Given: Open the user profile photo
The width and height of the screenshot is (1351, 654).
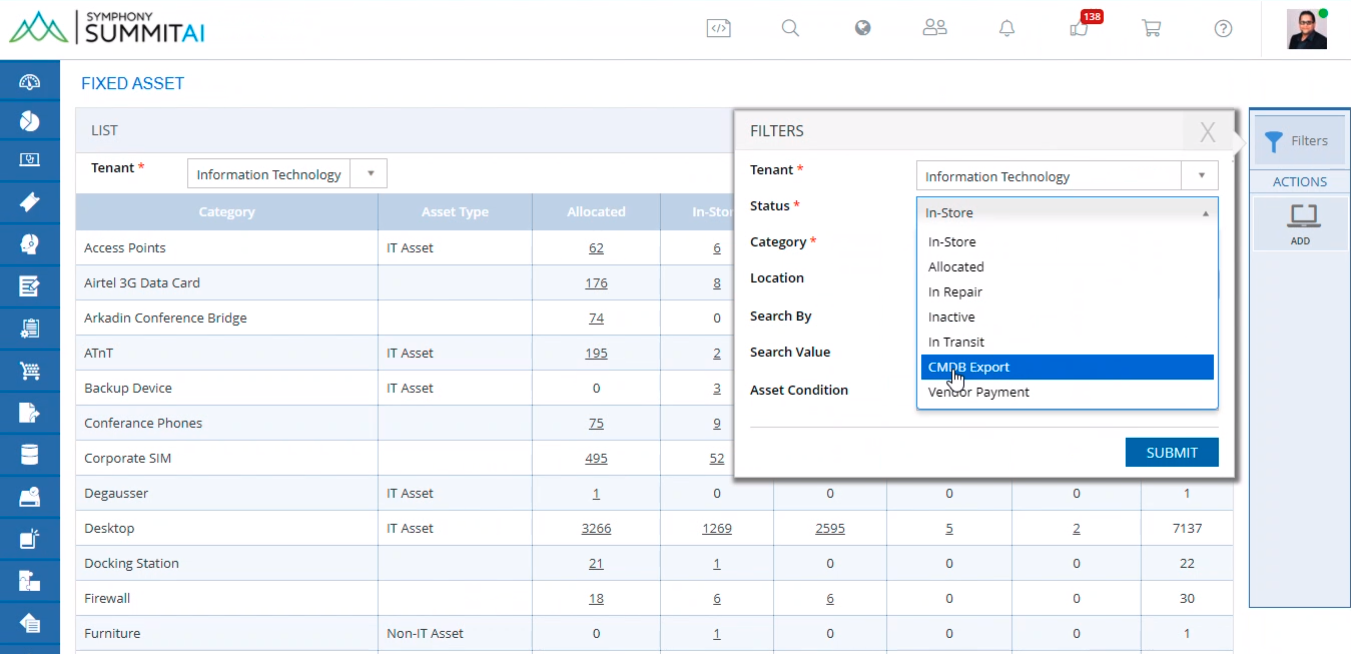Looking at the screenshot, I should coord(1306,29).
